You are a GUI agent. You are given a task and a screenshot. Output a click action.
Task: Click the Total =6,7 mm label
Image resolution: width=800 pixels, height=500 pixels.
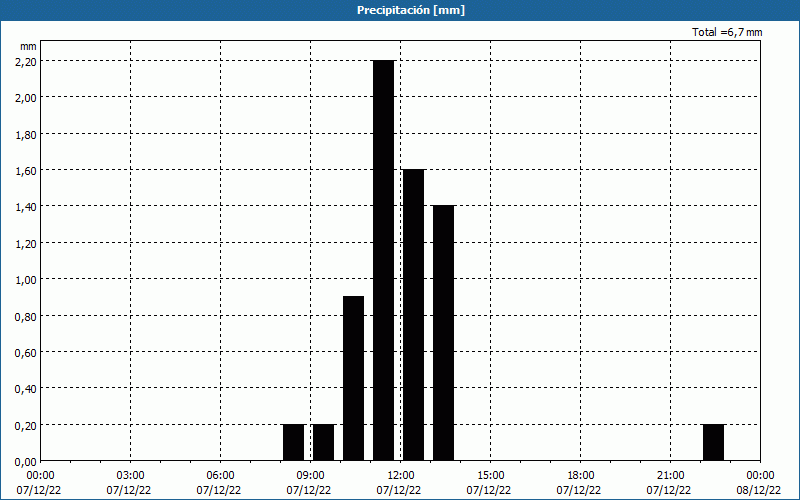pyautogui.click(x=727, y=32)
